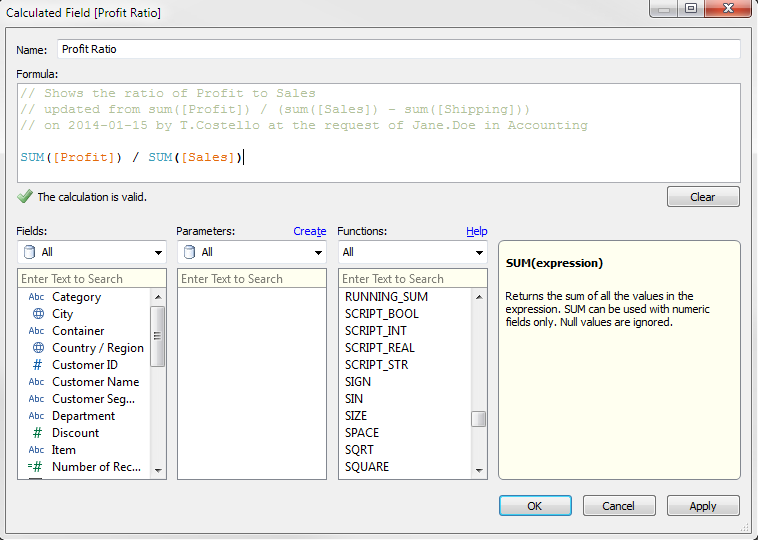Click [Profit] in the formula
Screen dimensions: 758x540
click(x=84, y=157)
